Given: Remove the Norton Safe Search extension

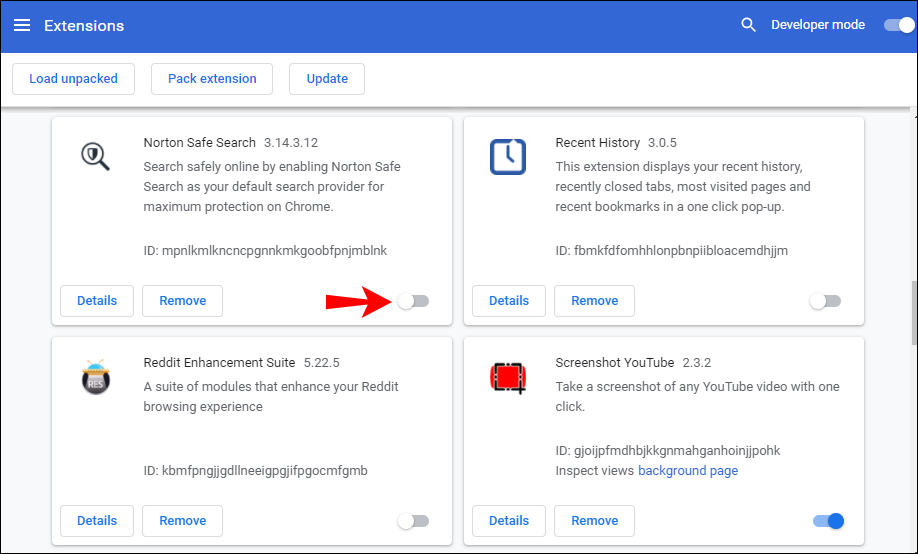Looking at the screenshot, I should 183,301.
